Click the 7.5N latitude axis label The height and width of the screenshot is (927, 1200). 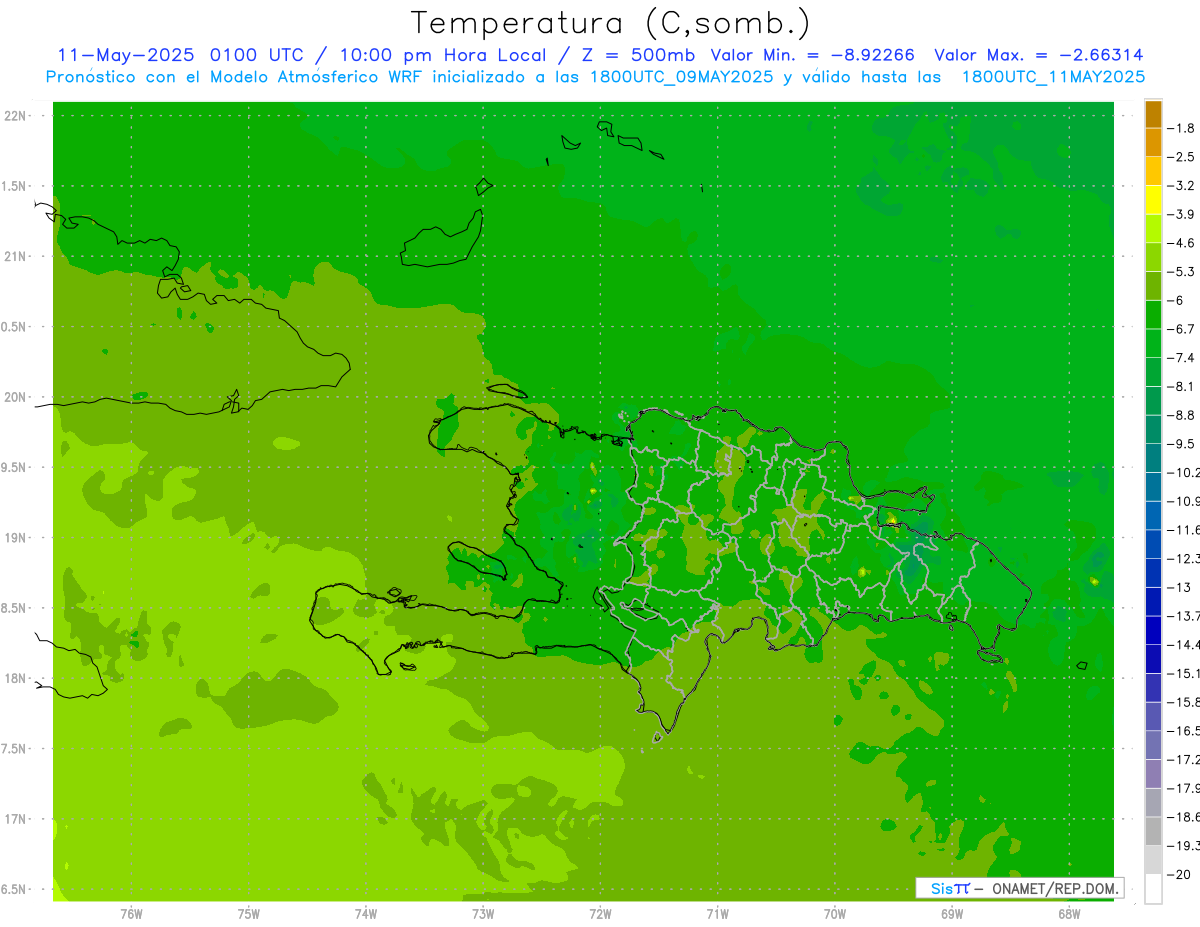click(x=15, y=748)
